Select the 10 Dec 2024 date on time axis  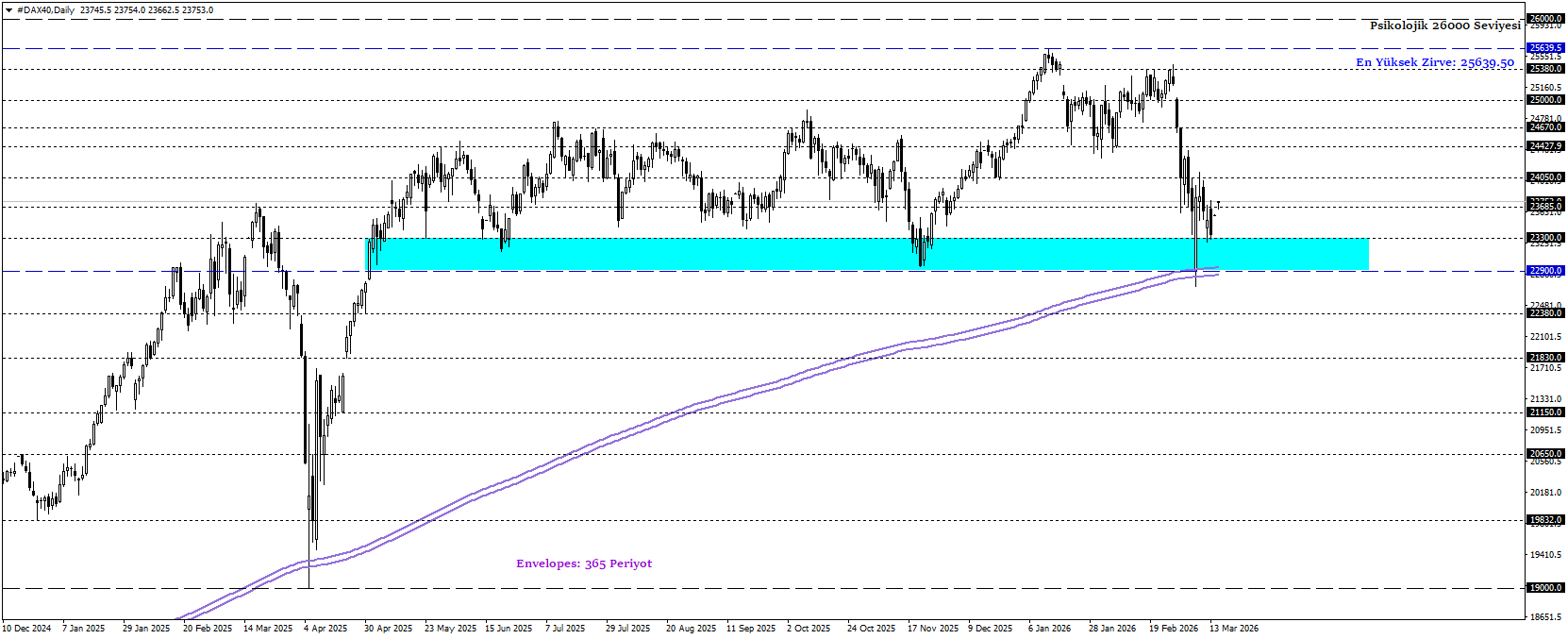coord(27,629)
